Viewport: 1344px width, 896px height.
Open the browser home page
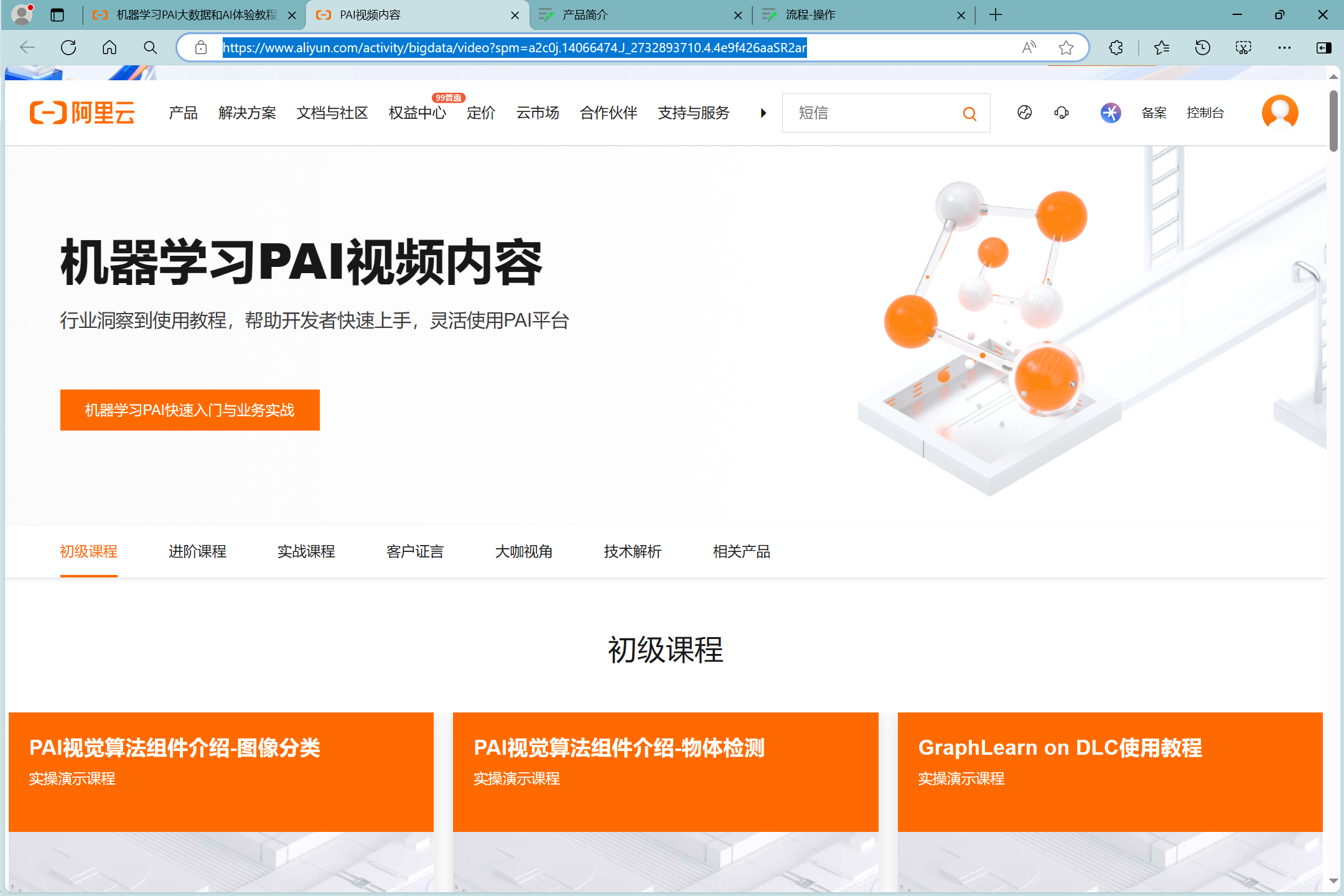pyautogui.click(x=110, y=47)
